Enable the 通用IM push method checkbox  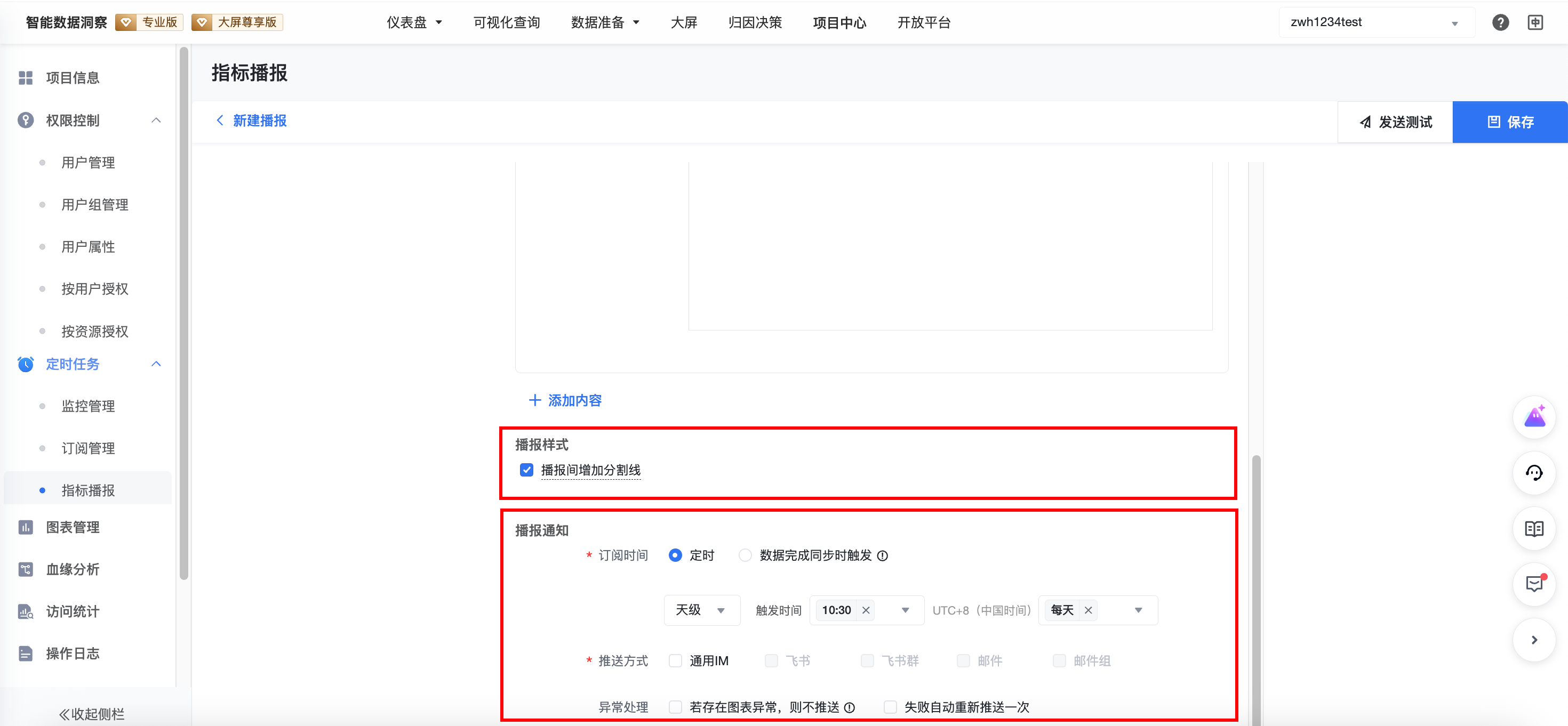[675, 661]
